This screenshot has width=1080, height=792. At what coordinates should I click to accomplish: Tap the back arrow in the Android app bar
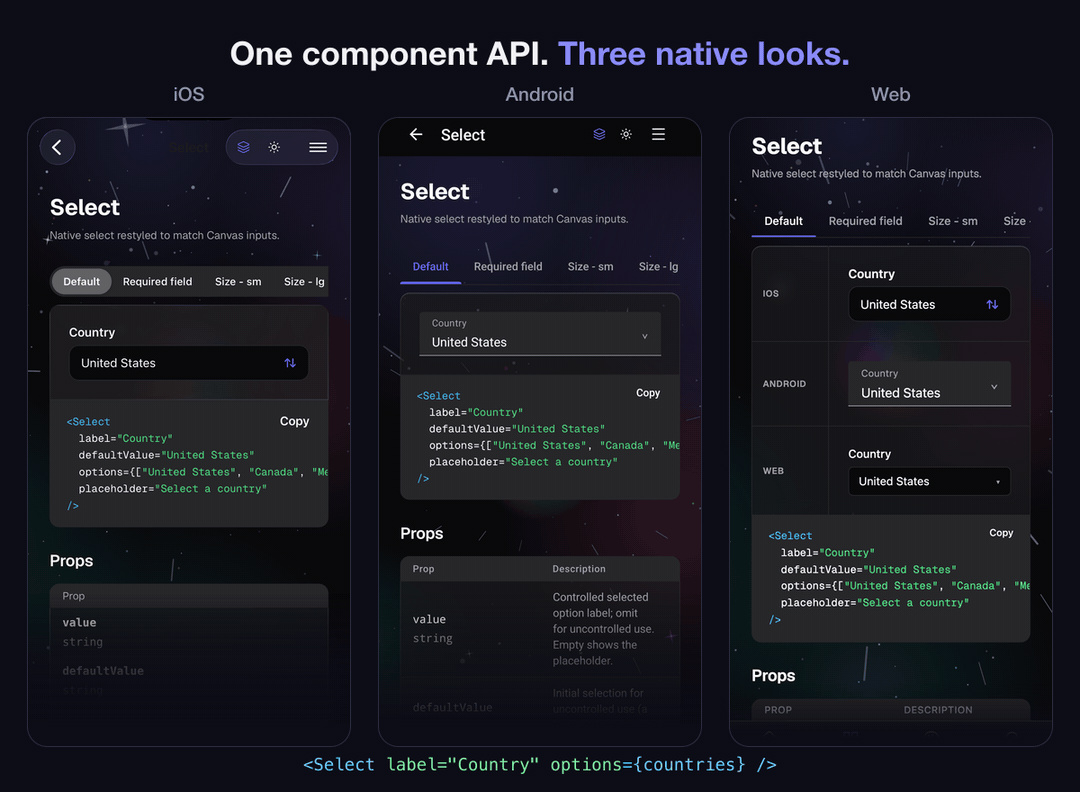point(416,135)
